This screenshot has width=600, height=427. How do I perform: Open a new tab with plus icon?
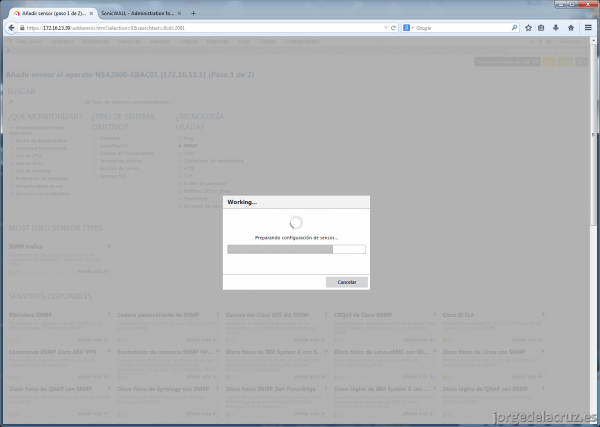click(193, 13)
